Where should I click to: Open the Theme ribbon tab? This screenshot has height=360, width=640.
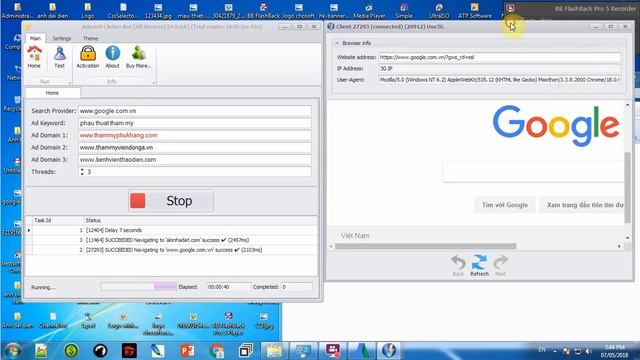tap(90, 38)
